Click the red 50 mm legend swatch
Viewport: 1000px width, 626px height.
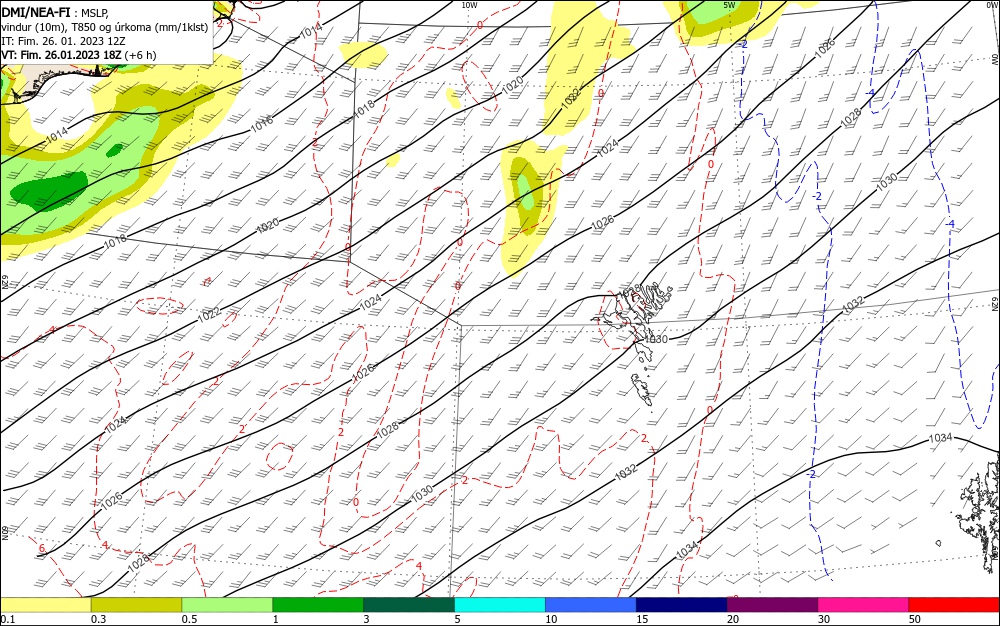pyautogui.click(x=954, y=605)
